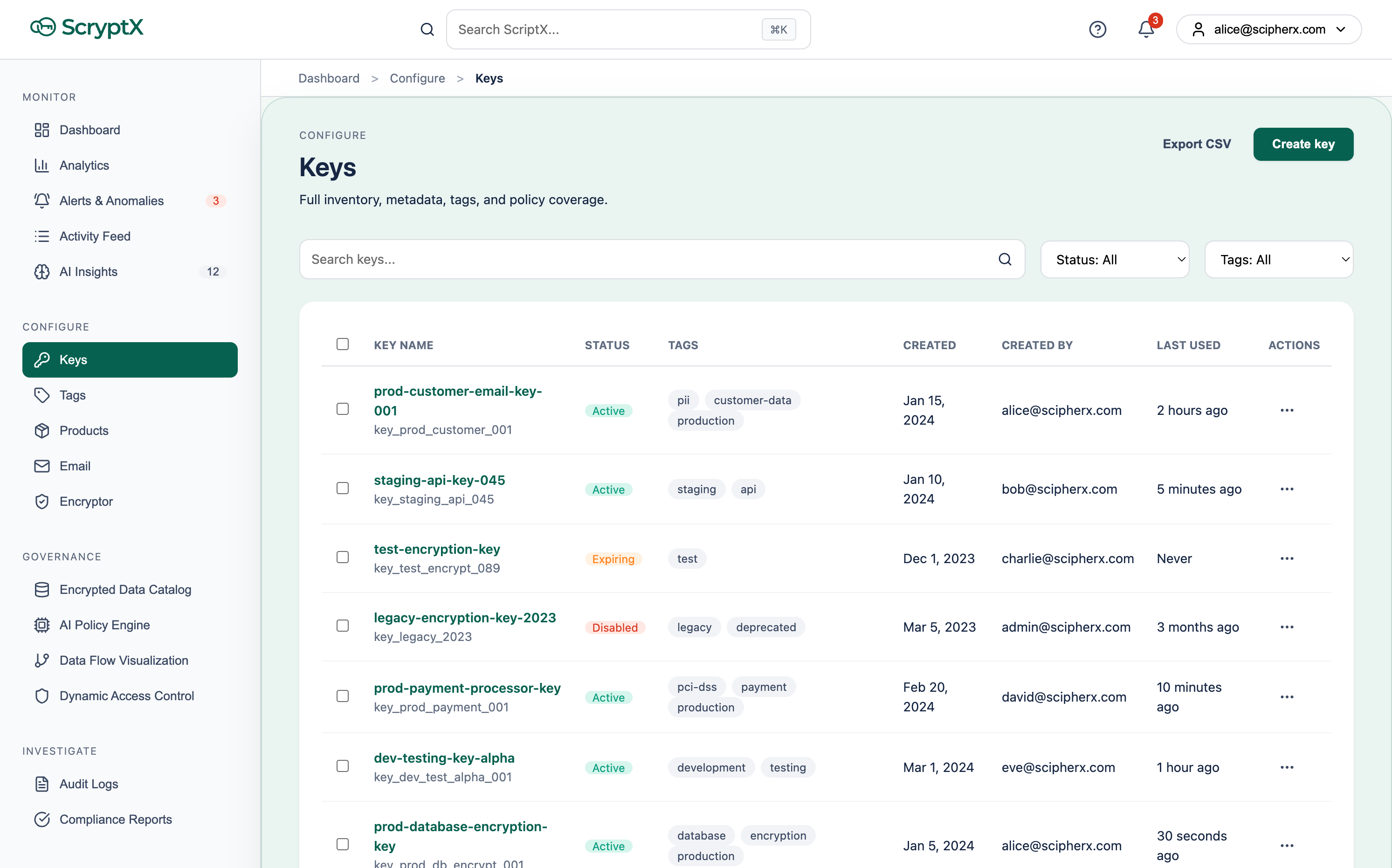The height and width of the screenshot is (868, 1392).
Task: Click the Encryptor shield icon
Action: (42, 501)
